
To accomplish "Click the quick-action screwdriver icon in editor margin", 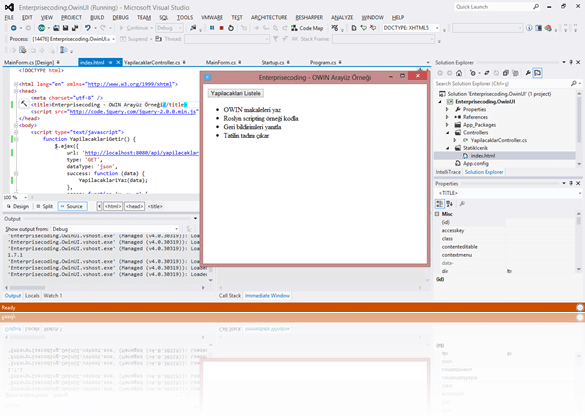I will tap(24, 104).
